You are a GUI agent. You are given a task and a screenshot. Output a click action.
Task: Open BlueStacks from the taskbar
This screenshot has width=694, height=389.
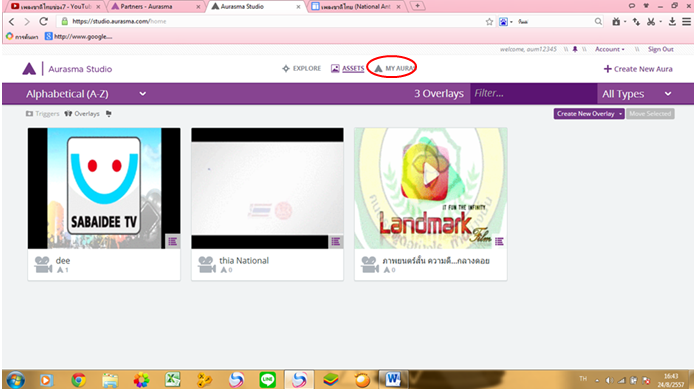pyautogui.click(x=331, y=380)
